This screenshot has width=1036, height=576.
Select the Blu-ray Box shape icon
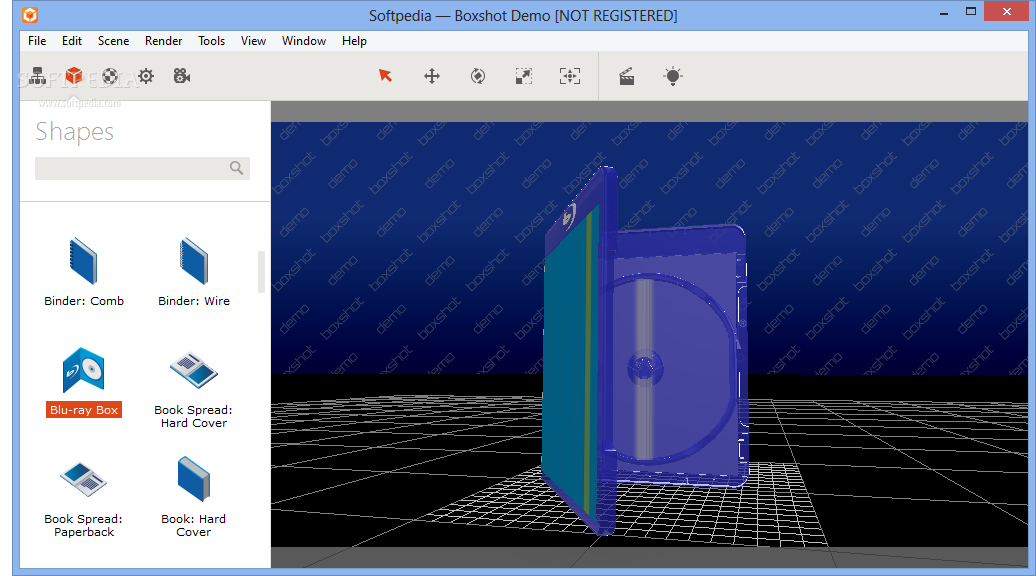tap(83, 370)
